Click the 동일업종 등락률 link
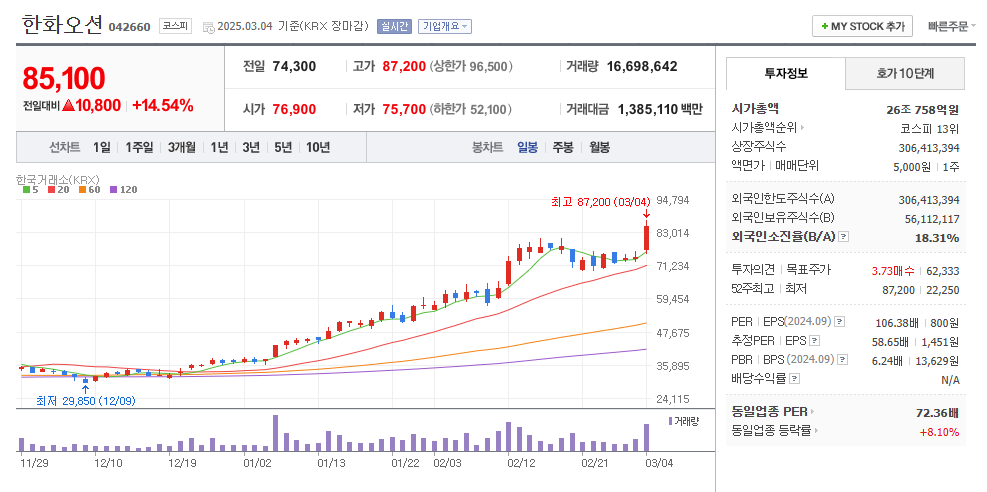This screenshot has width=987, height=492. point(772,432)
